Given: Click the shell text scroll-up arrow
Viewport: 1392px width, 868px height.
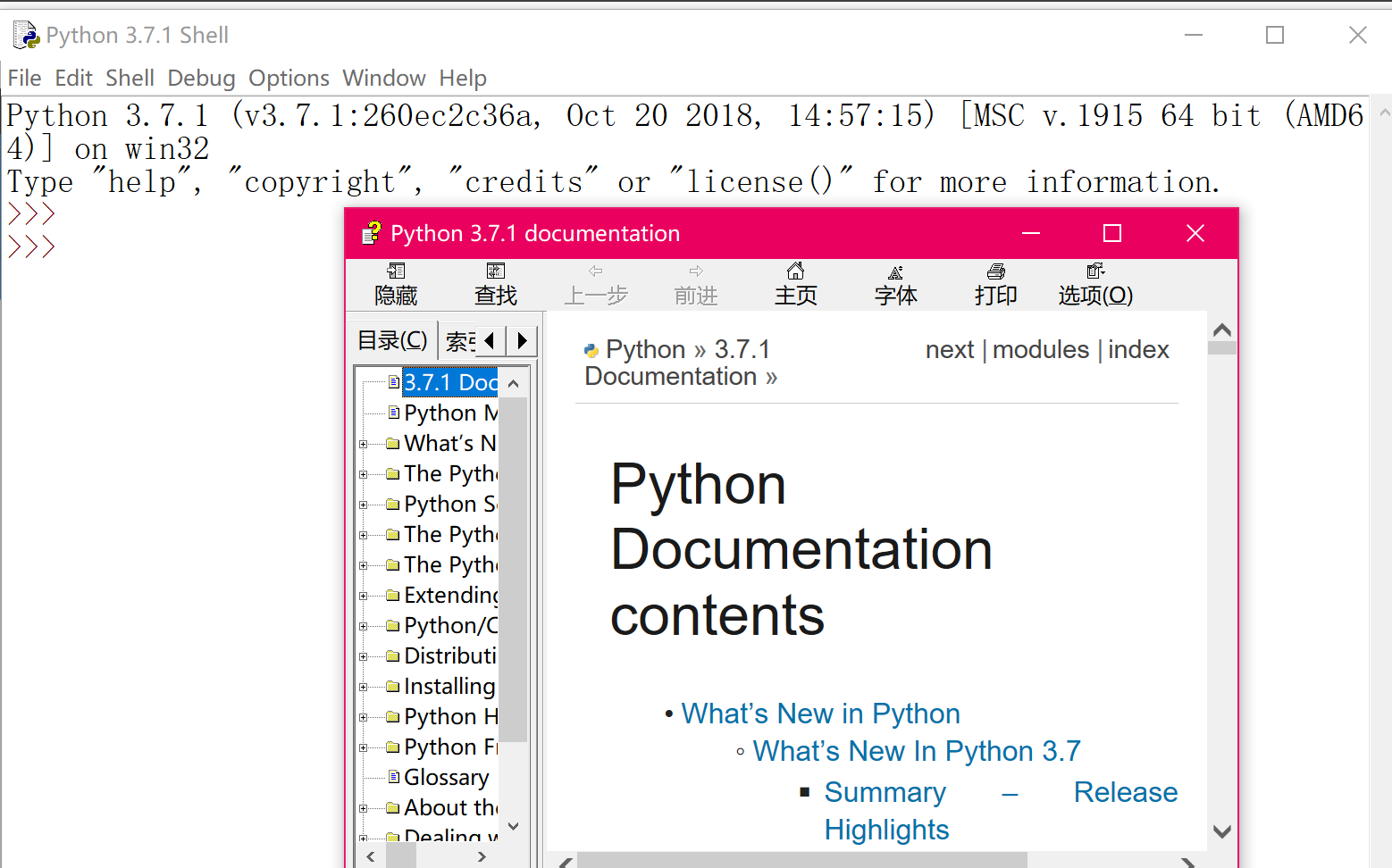Looking at the screenshot, I should [1385, 113].
